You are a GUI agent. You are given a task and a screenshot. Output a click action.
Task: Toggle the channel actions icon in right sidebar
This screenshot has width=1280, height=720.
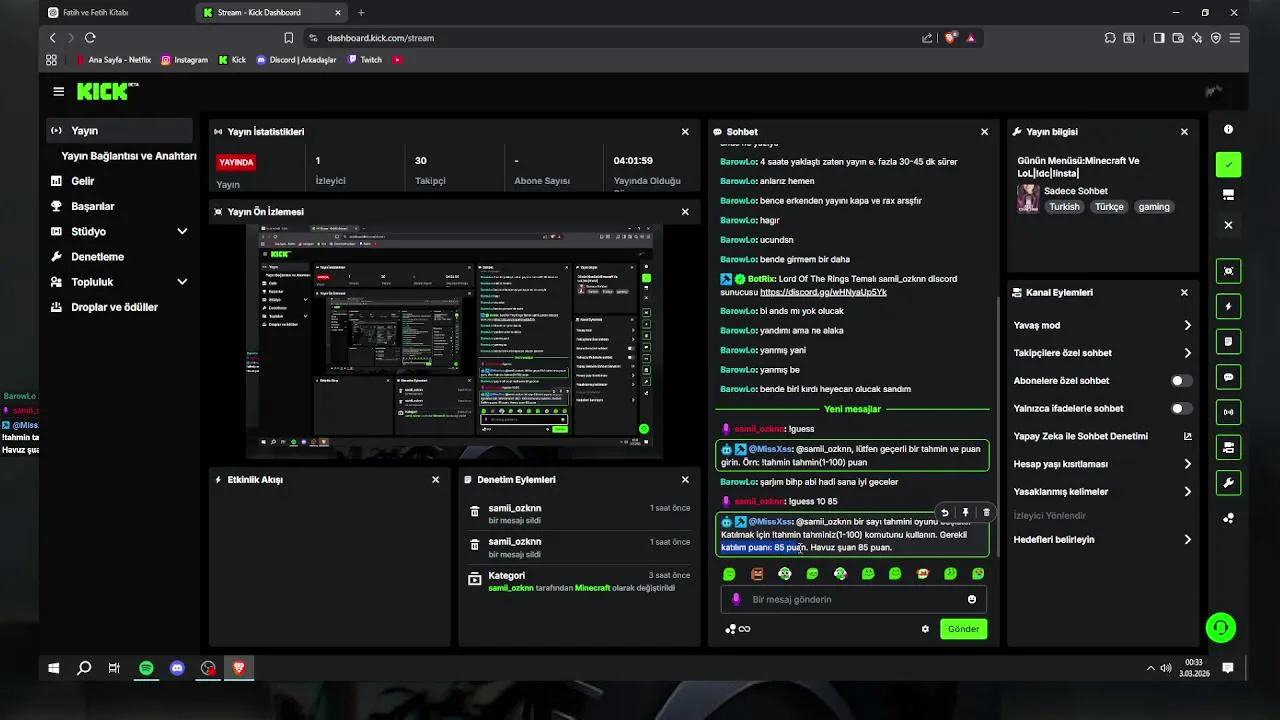[x=1228, y=446]
